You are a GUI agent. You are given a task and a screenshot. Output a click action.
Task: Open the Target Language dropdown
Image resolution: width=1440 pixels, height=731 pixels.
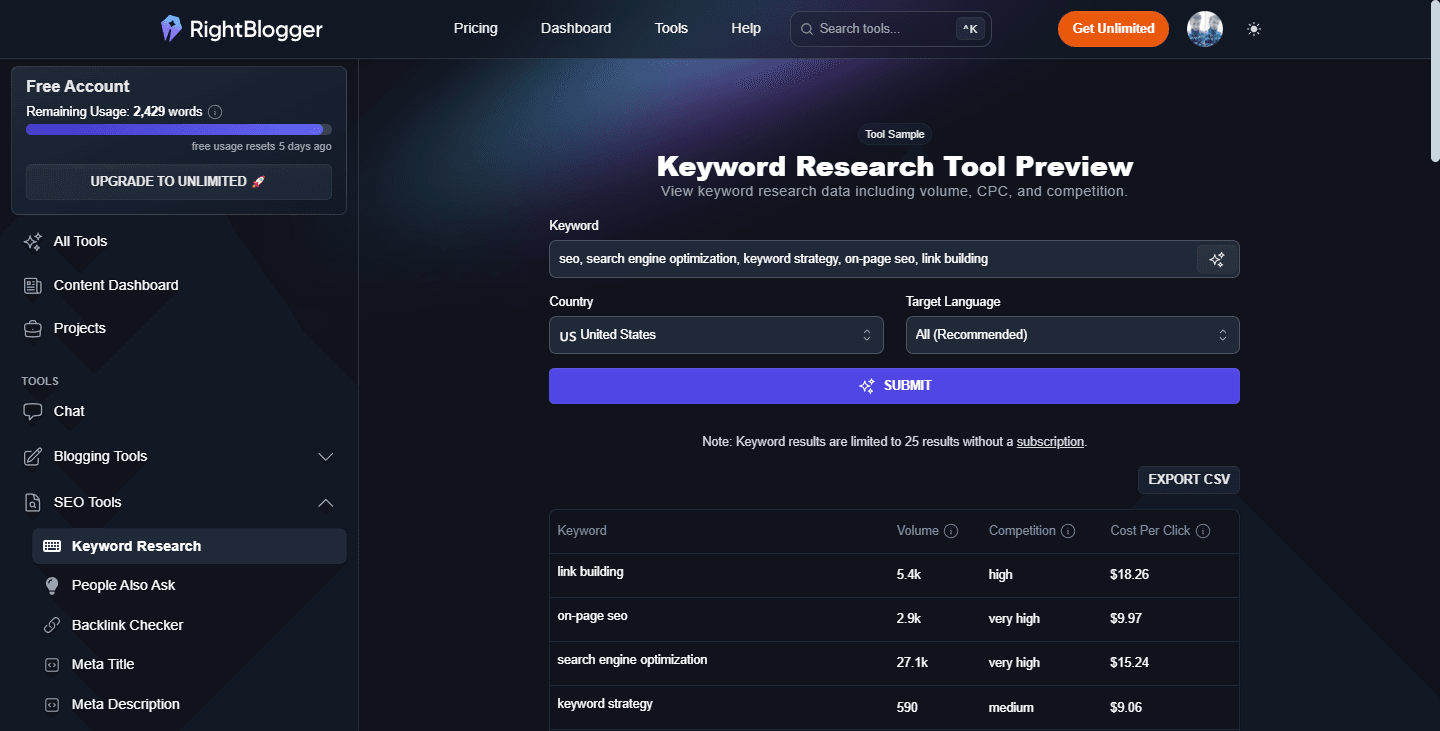pyautogui.click(x=1072, y=335)
